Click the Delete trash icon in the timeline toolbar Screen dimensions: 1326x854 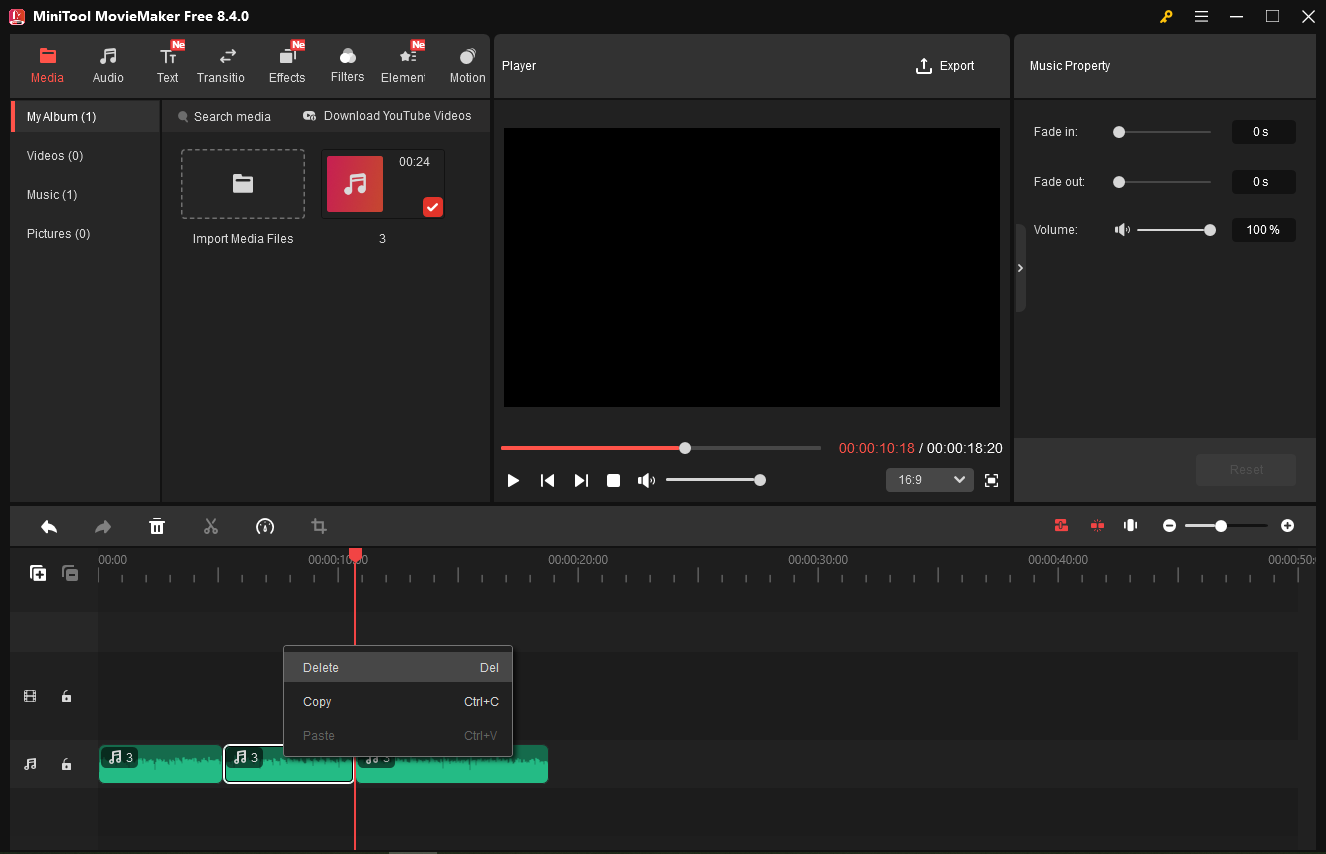(157, 526)
